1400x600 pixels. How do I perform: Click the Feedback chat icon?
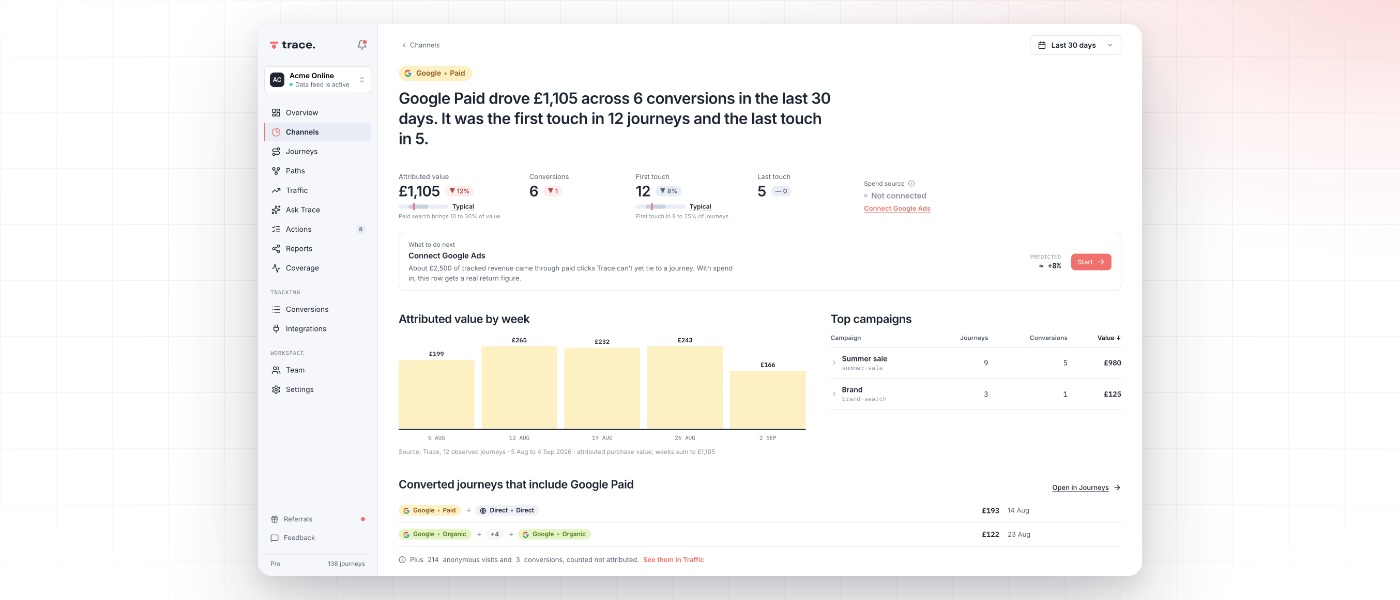click(x=275, y=538)
